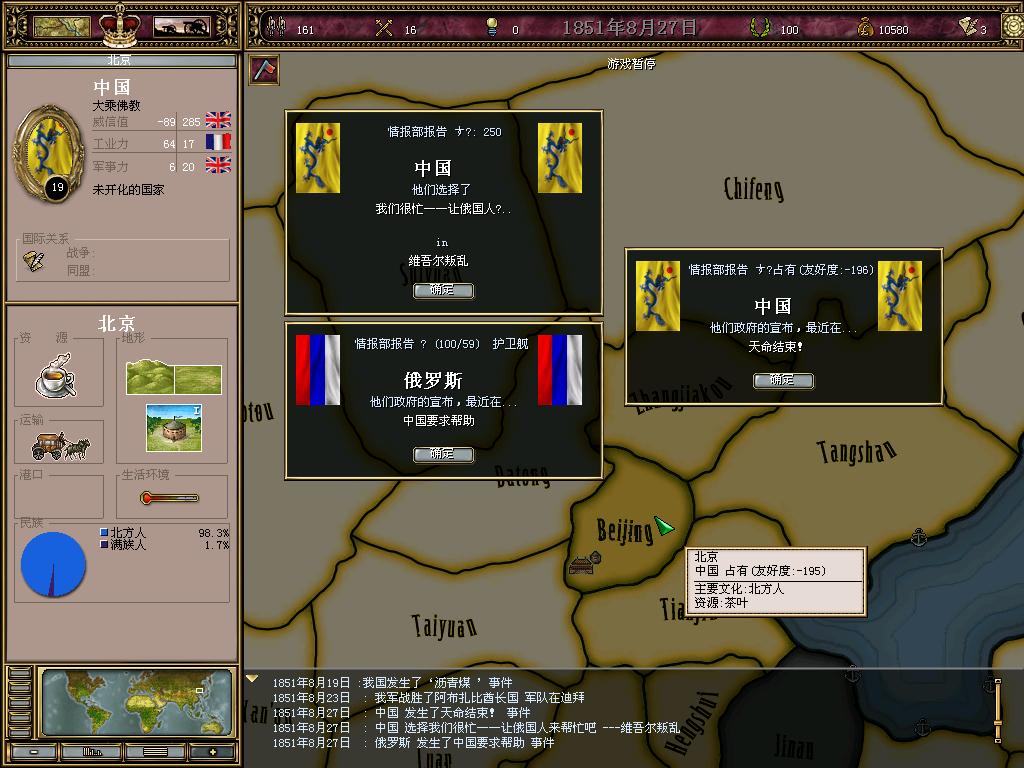Click the 满族人 dark legend square
1024x768 pixels.
104,543
